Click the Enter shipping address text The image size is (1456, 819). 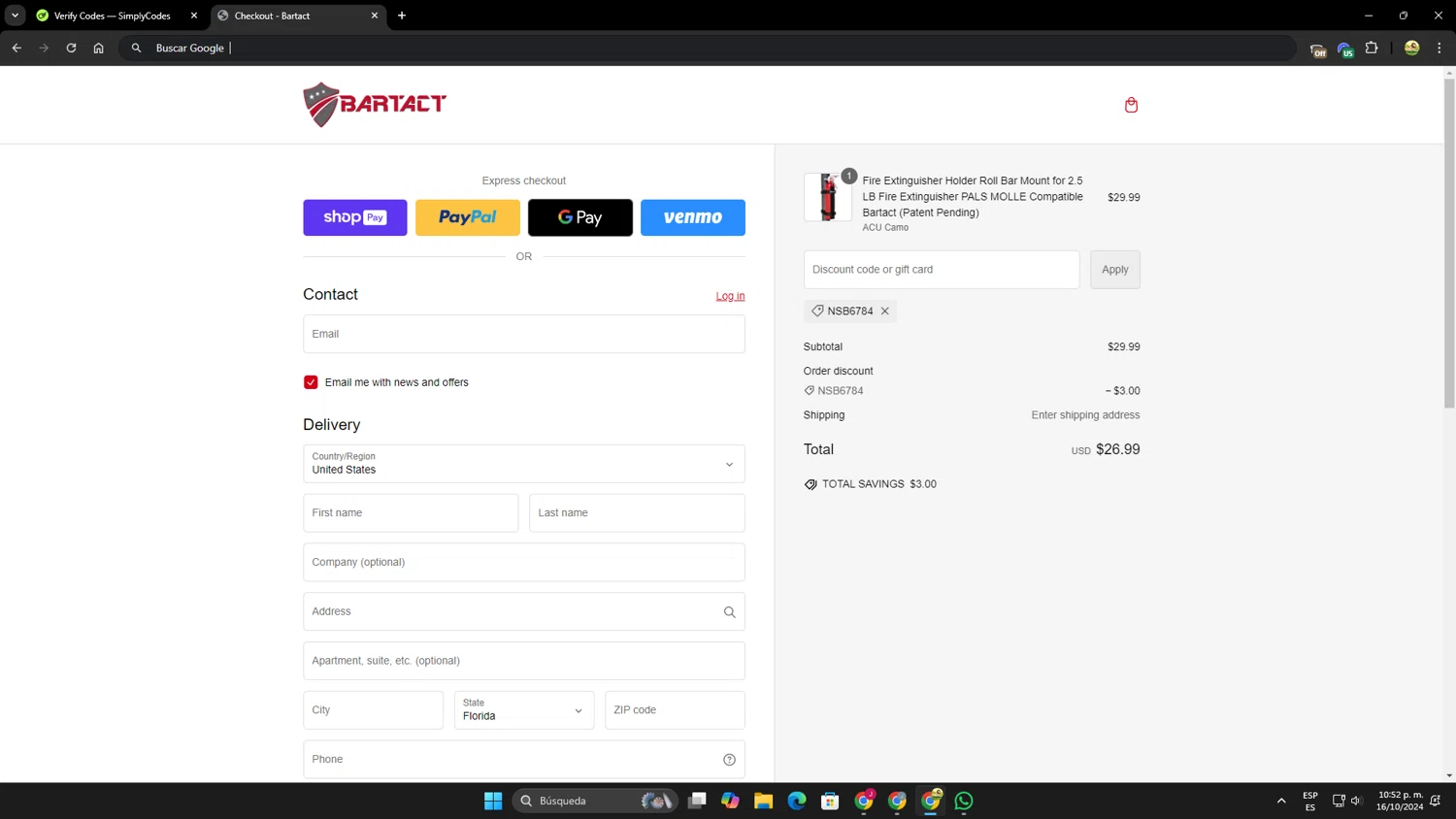pos(1085,415)
